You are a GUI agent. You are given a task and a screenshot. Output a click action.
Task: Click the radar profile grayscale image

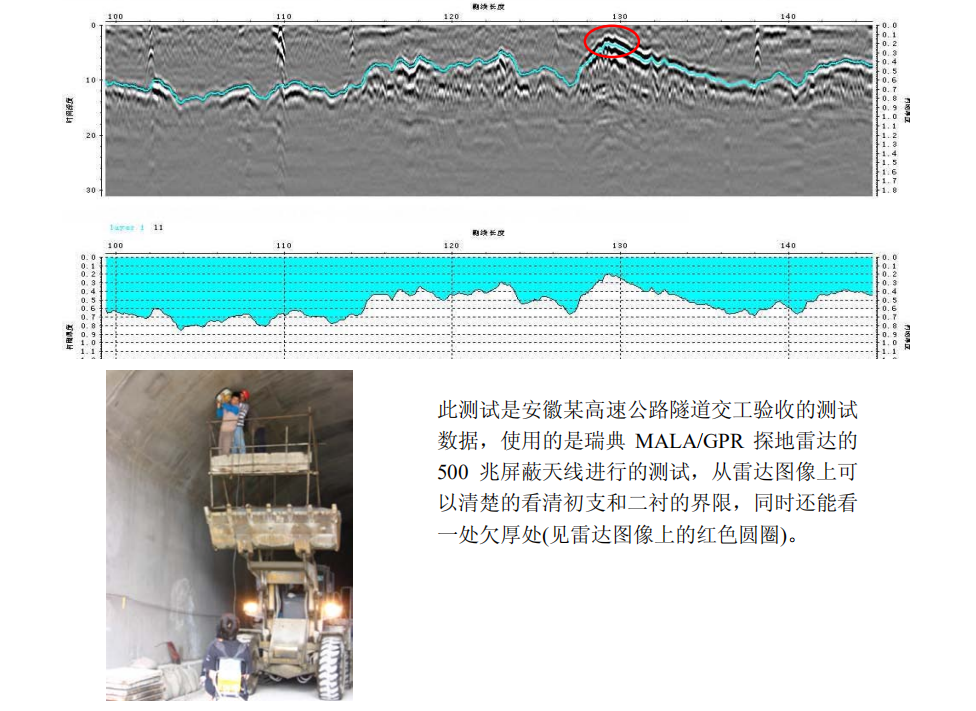tap(489, 110)
